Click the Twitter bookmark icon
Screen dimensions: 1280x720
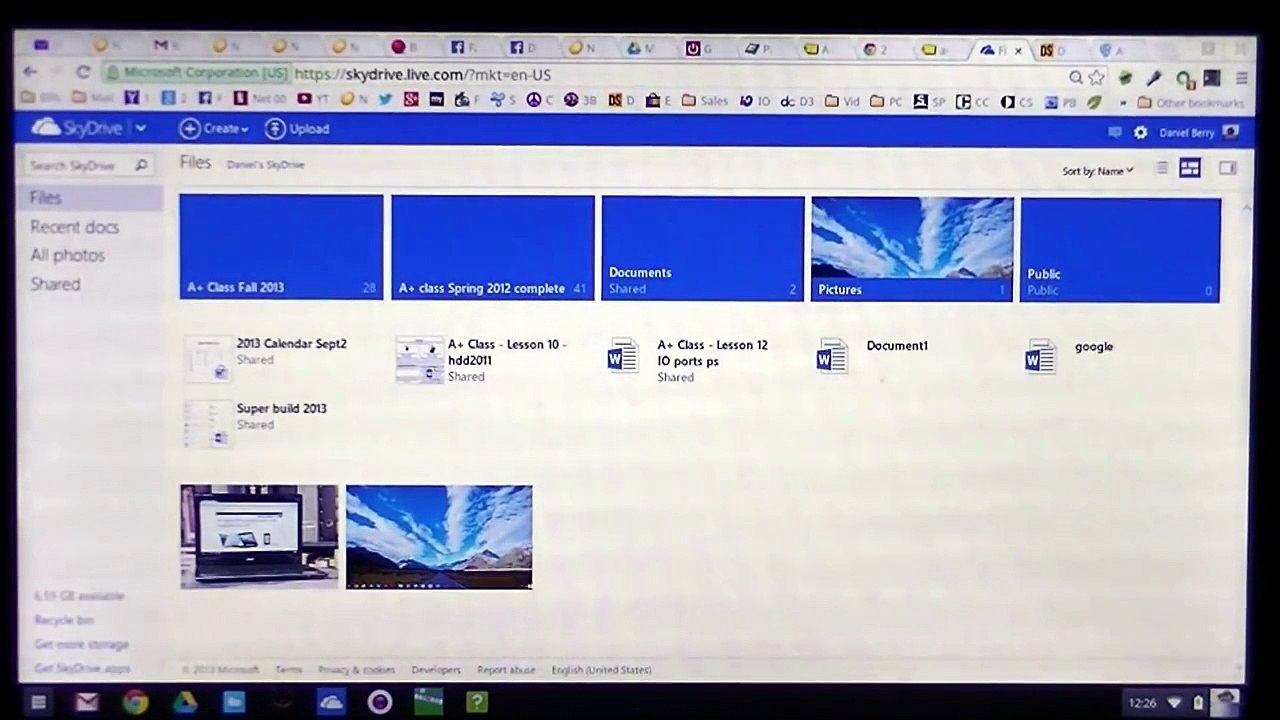point(385,99)
